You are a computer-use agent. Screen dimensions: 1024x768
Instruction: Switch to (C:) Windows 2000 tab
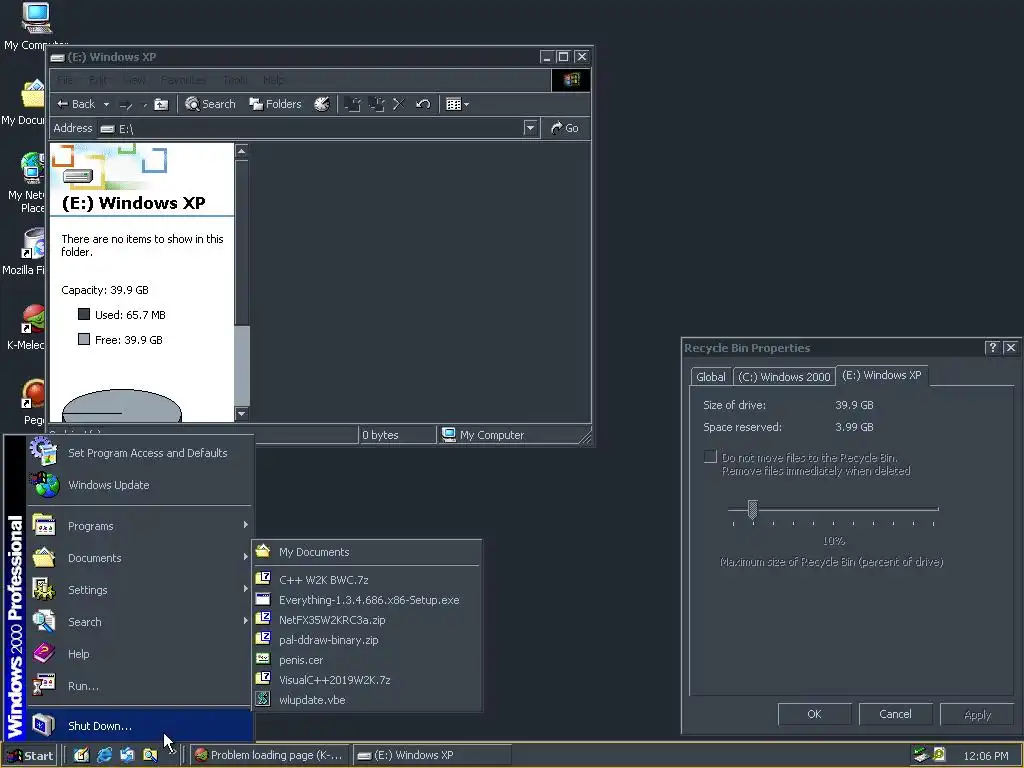(784, 377)
